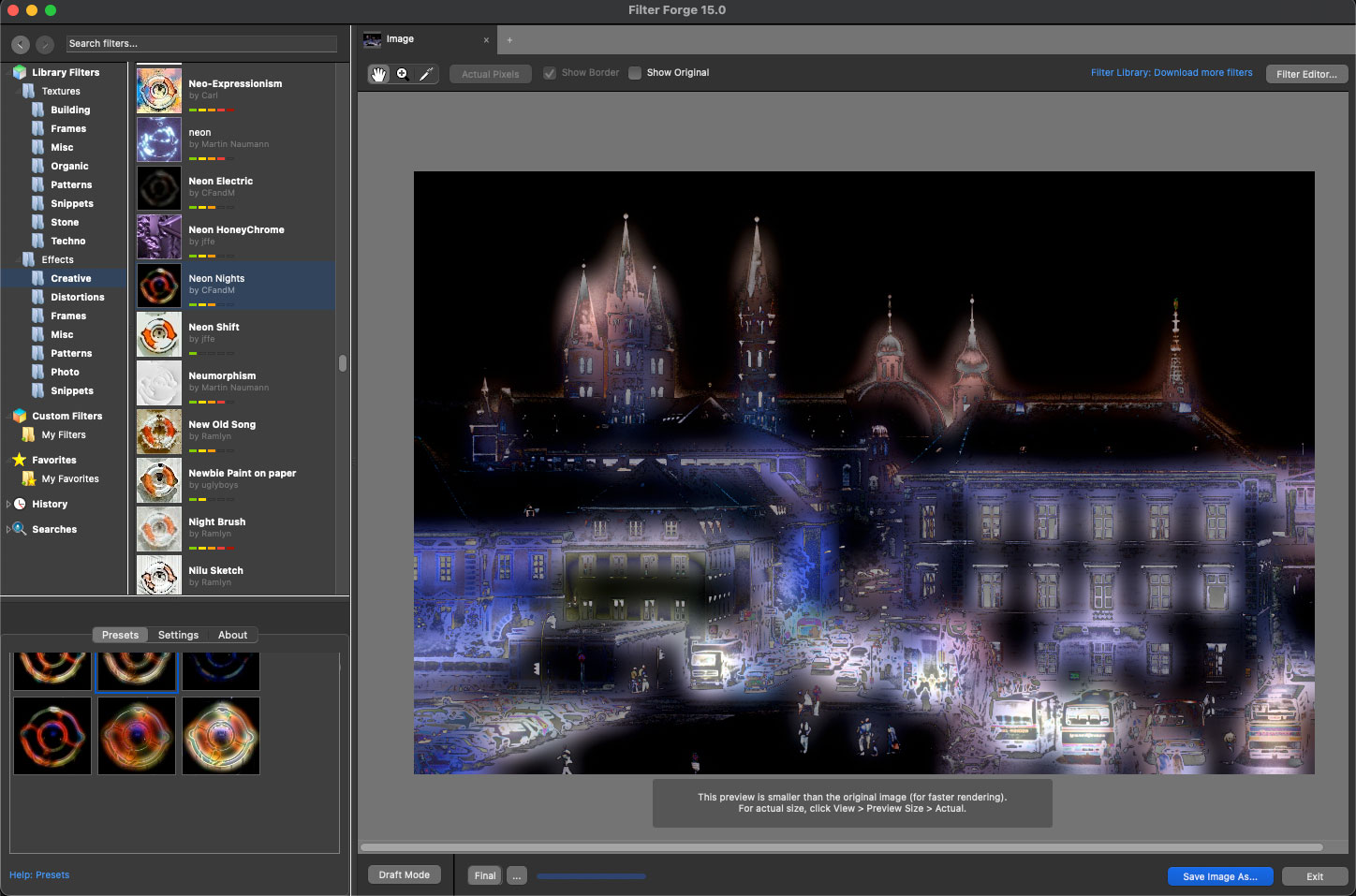Open the Organic textures folder icon
This screenshot has width=1356, height=896.
tap(38, 166)
